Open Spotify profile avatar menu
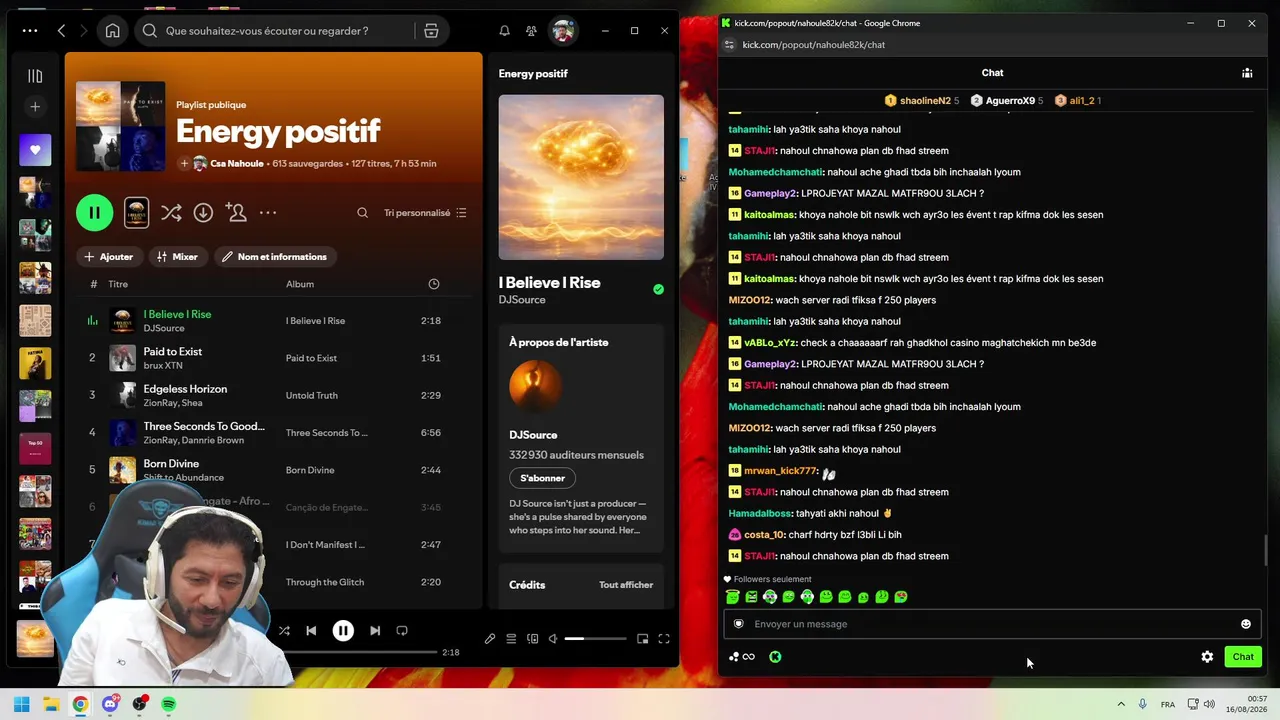This screenshot has height=720, width=1280. tap(563, 31)
